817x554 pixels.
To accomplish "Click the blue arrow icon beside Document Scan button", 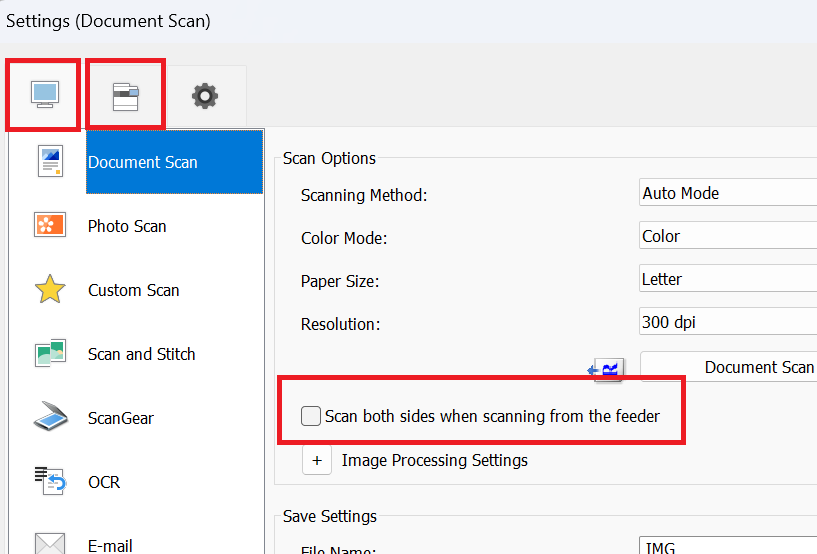I will click(606, 370).
